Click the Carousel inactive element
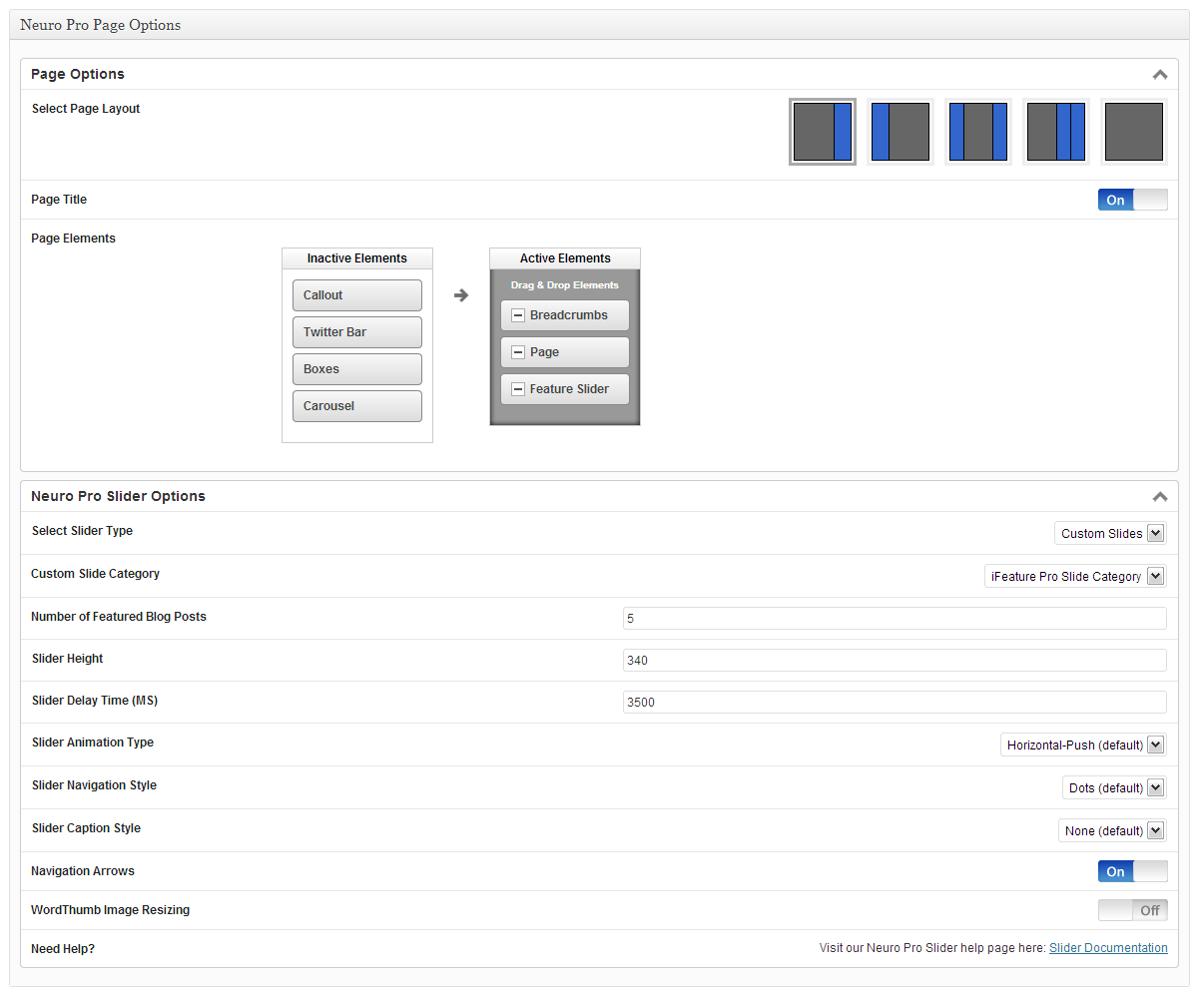This screenshot has height=996, width=1204. [x=357, y=406]
